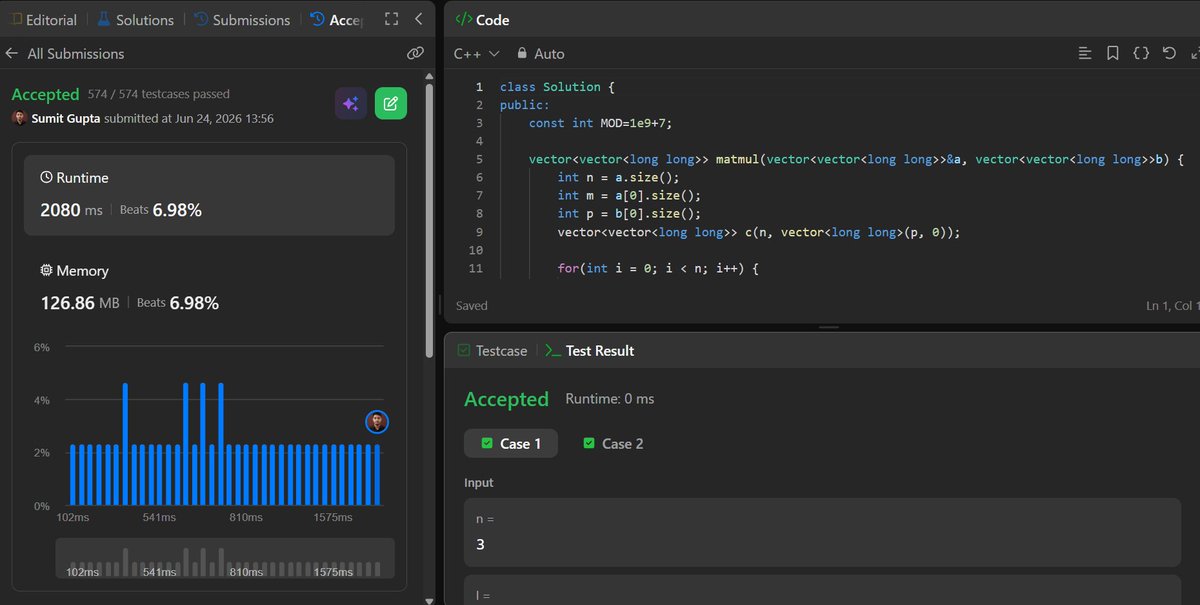The height and width of the screenshot is (605, 1200).
Task: Click the Code brackets icon in header
Action: (x=463, y=19)
